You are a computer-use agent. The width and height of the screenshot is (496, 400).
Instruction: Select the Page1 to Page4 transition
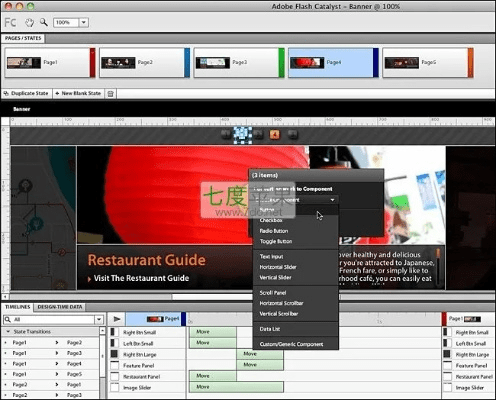[x=50, y=364]
